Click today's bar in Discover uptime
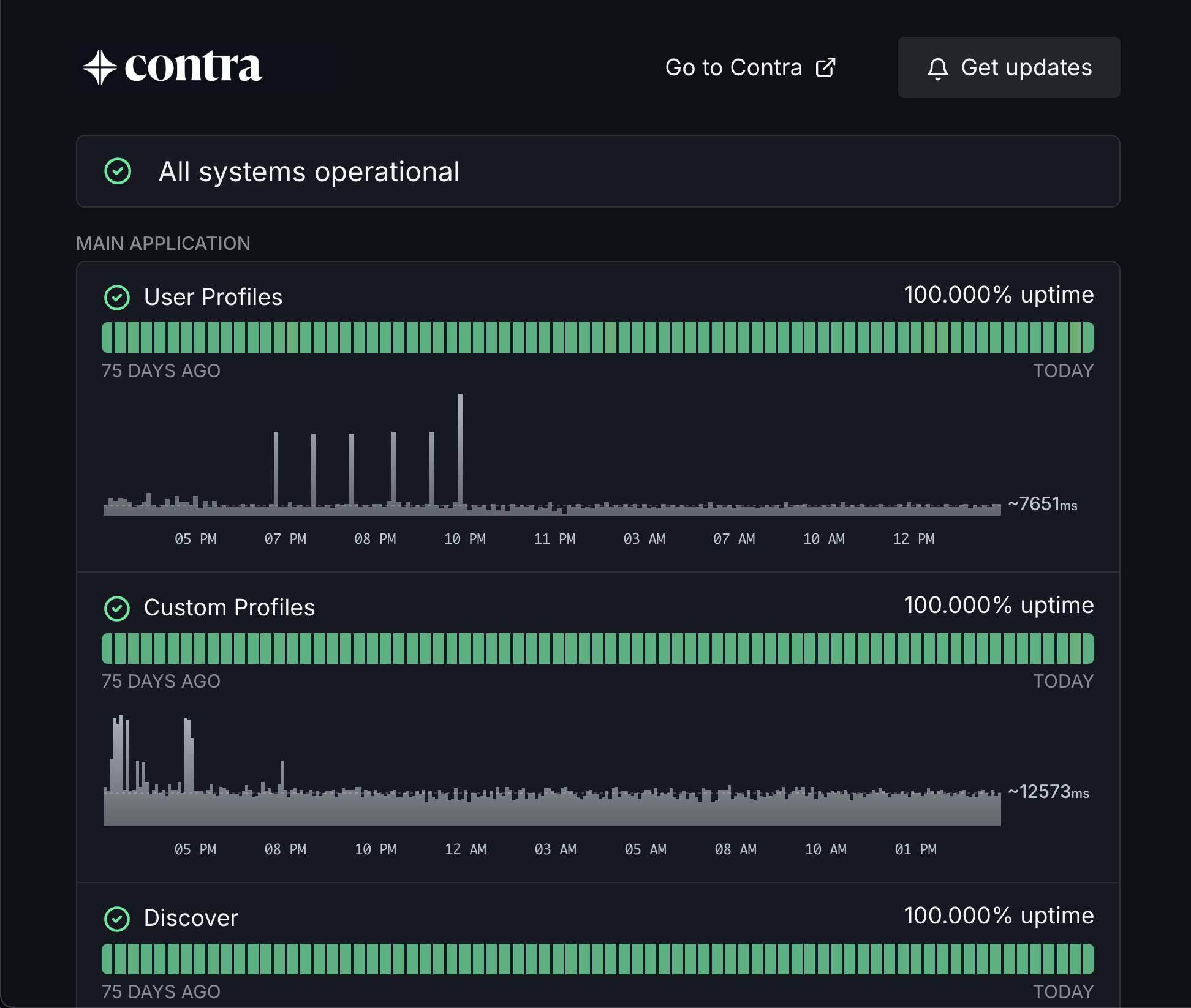The width and height of the screenshot is (1191, 1008). [1089, 959]
